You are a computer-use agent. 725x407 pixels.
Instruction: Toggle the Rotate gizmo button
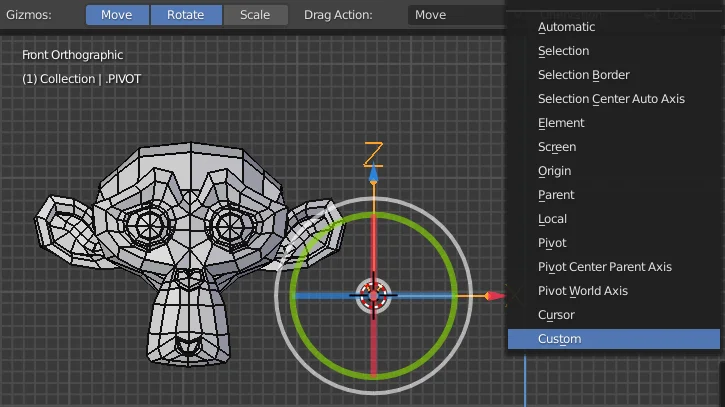click(x=186, y=15)
